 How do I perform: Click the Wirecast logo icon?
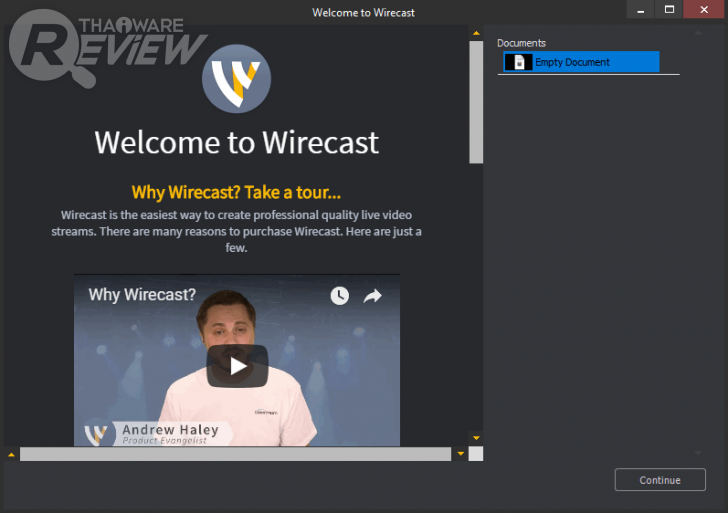pyautogui.click(x=236, y=79)
